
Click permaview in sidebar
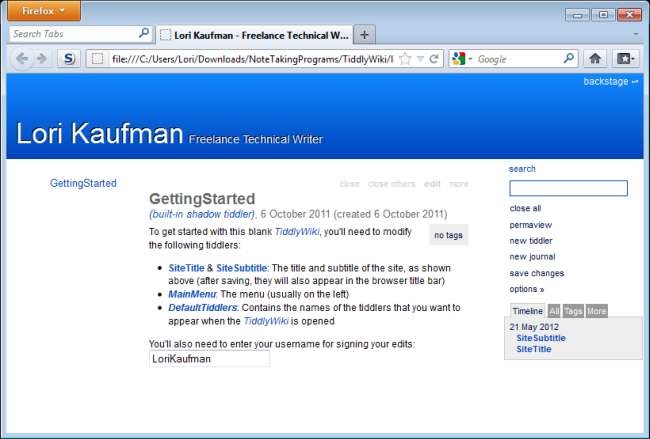click(531, 225)
